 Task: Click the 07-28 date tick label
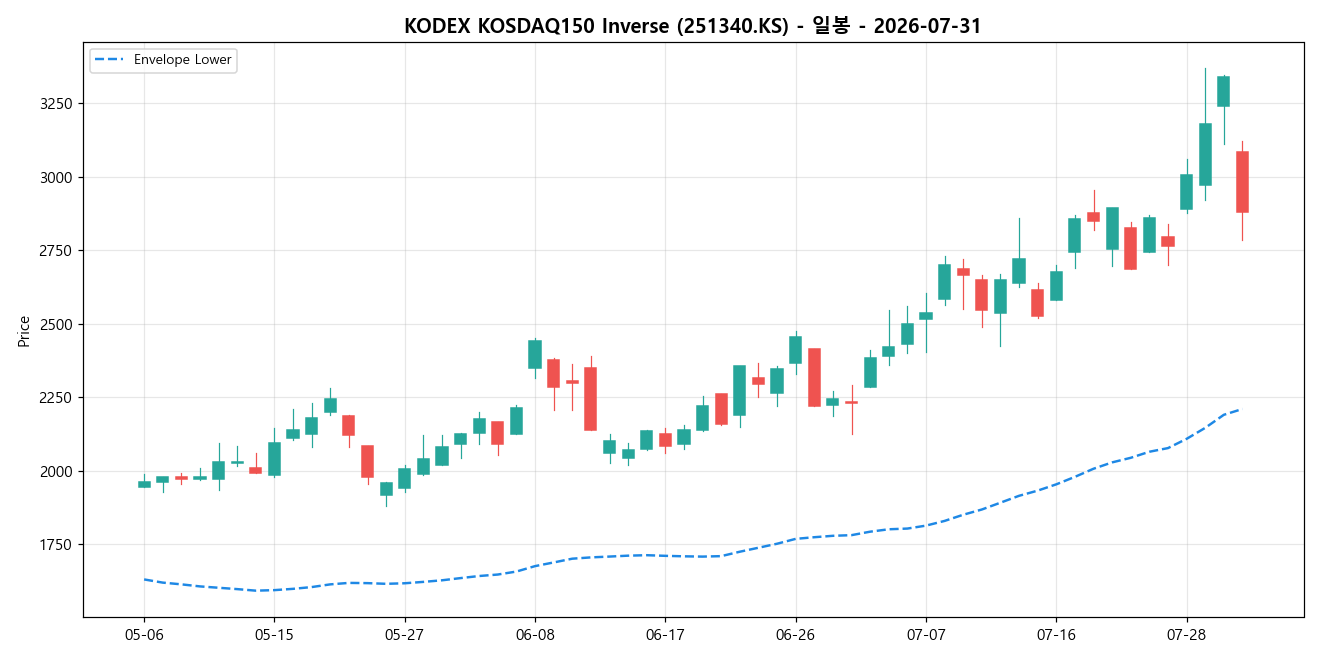pyautogui.click(x=1186, y=635)
